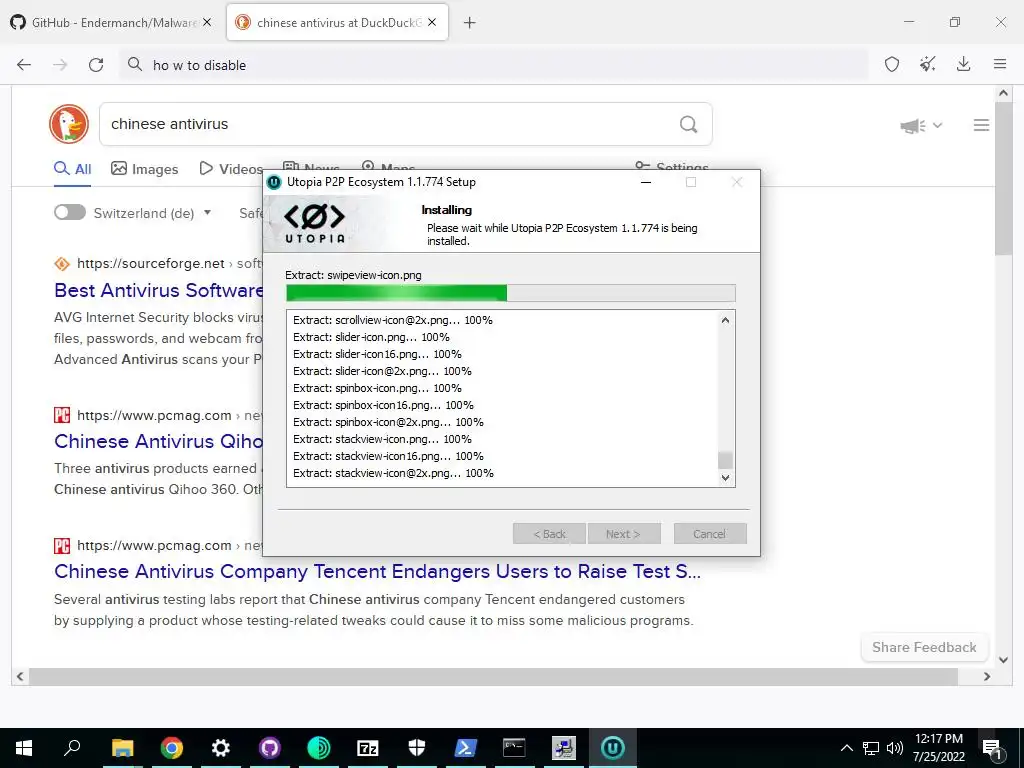1024x768 pixels.
Task: Click page horizontal scrollbar right arrow
Action: point(987,677)
